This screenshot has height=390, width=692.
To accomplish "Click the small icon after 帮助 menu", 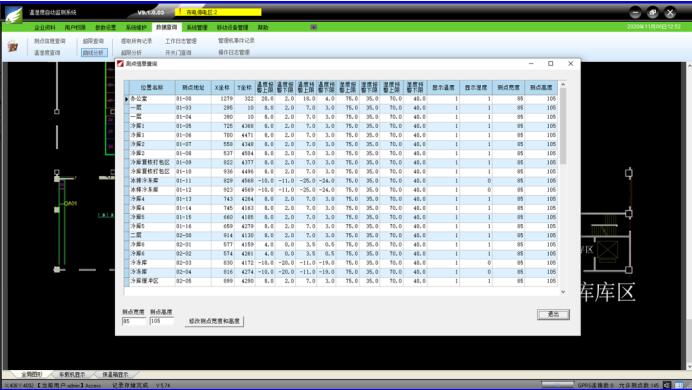I will 314,27.
